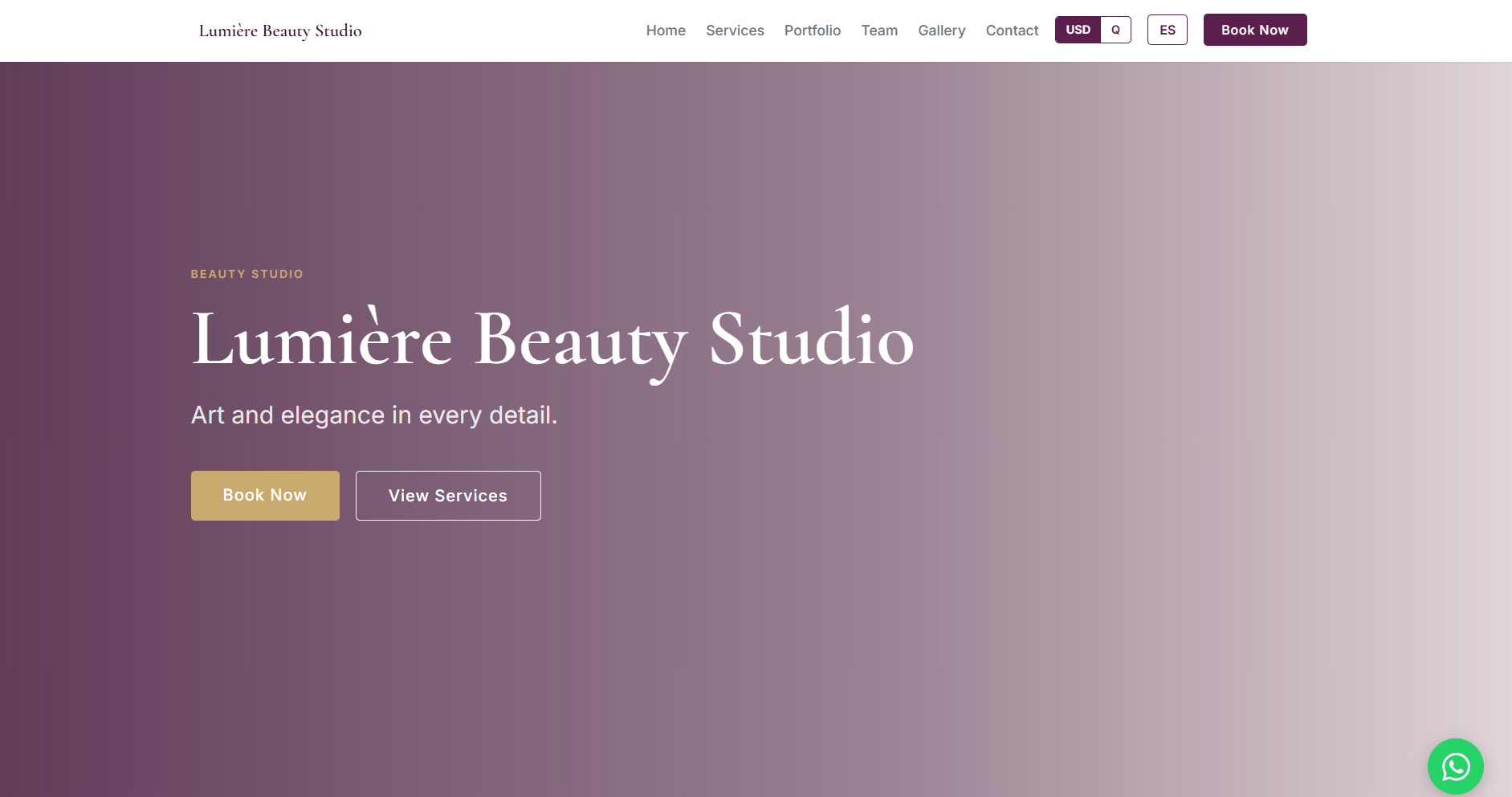Click the currency switcher widget
The image size is (1512, 797).
click(1093, 30)
